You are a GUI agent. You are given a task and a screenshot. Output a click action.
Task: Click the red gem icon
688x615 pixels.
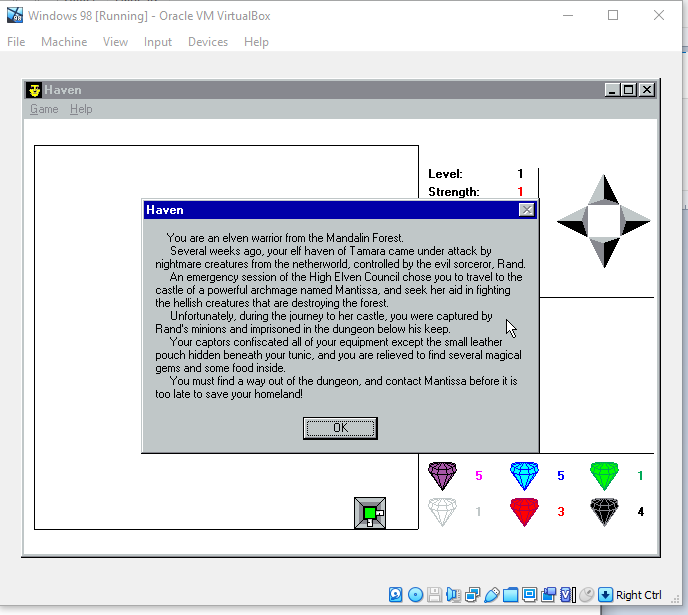coord(524,512)
